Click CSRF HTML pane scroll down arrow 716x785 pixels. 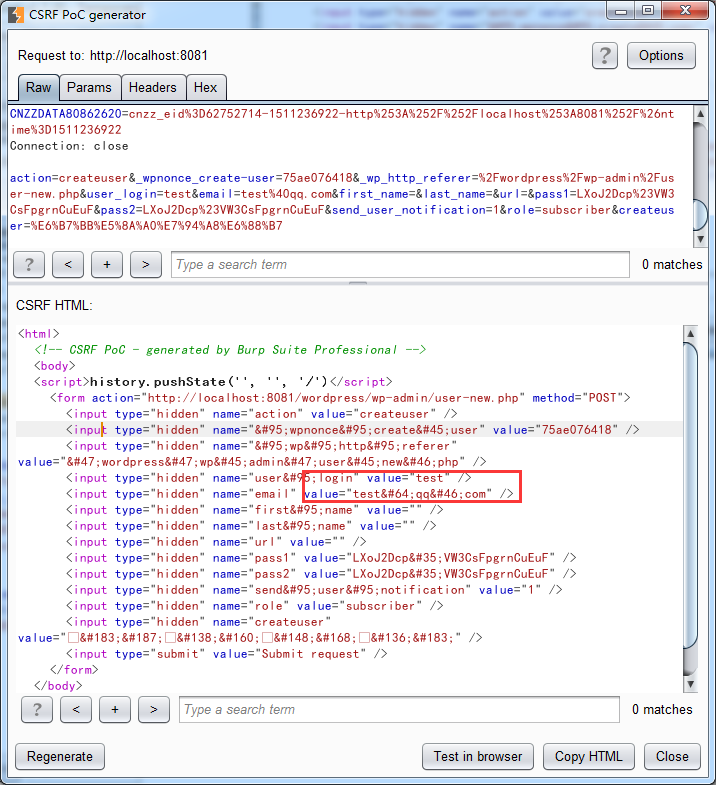click(x=690, y=684)
